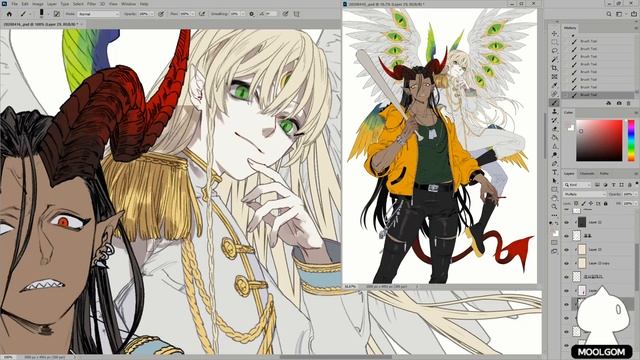Open layer blend mode Multiply dropdown
The image size is (640, 360).
click(584, 194)
